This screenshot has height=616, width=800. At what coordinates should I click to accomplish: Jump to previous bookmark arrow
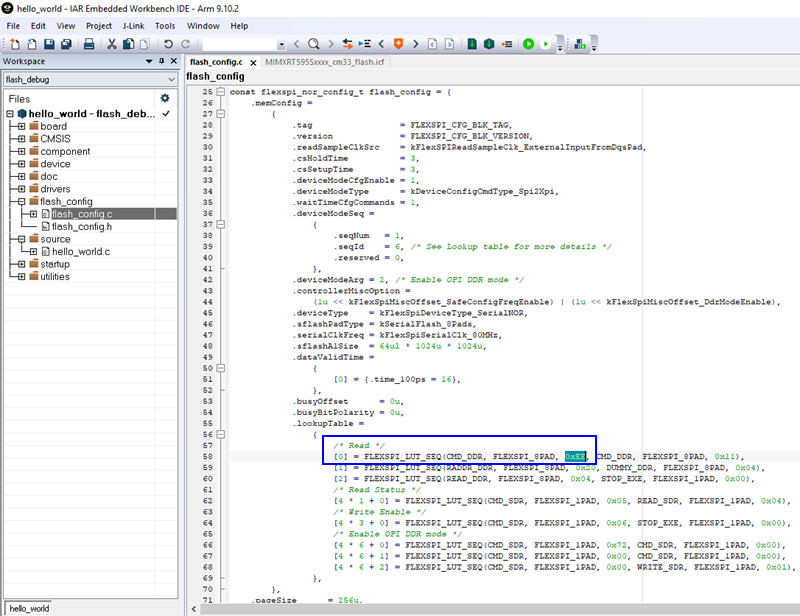381,44
